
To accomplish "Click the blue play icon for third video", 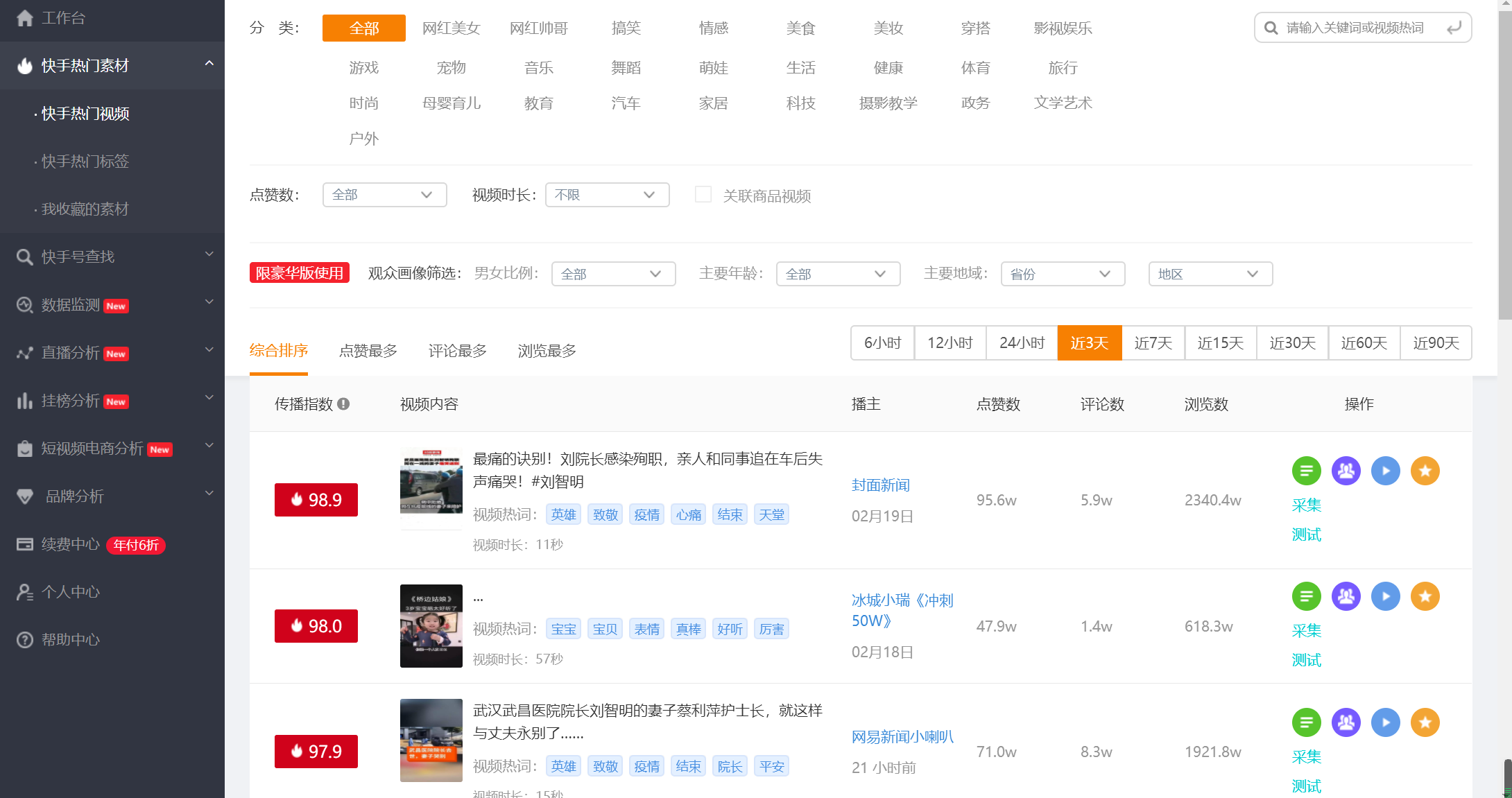I will coord(1385,722).
